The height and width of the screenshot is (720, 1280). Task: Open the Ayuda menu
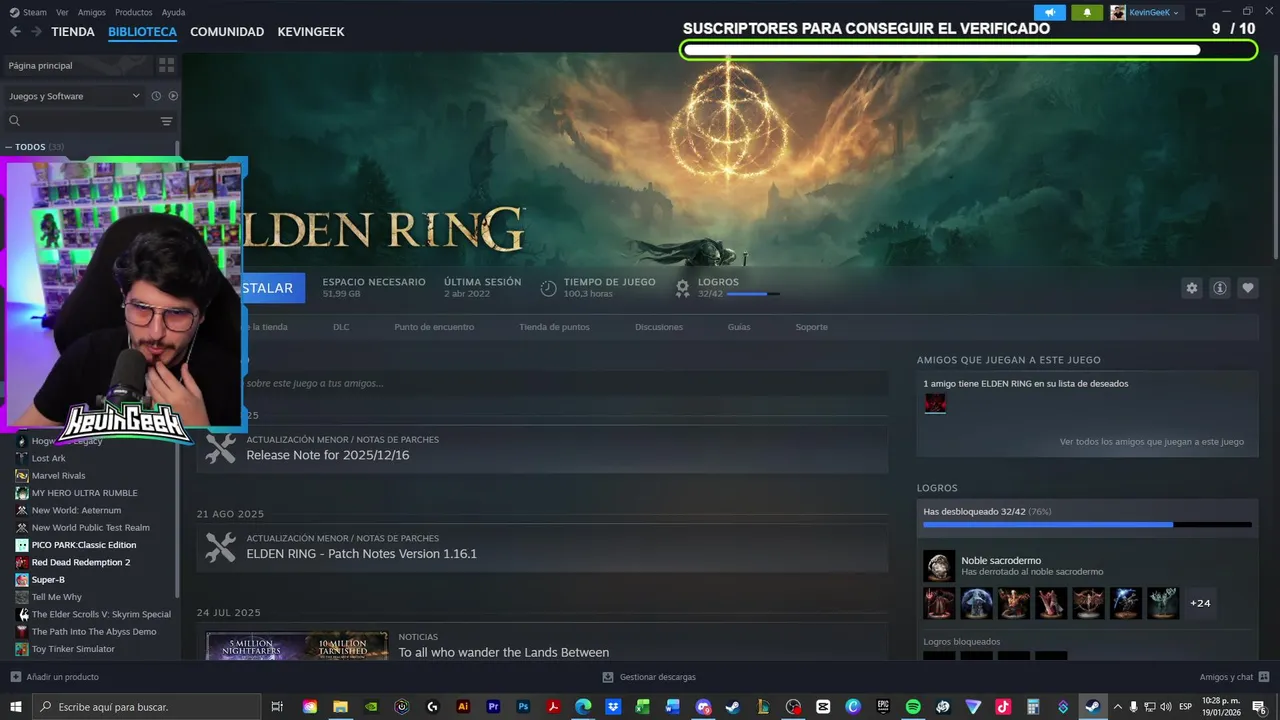[173, 12]
